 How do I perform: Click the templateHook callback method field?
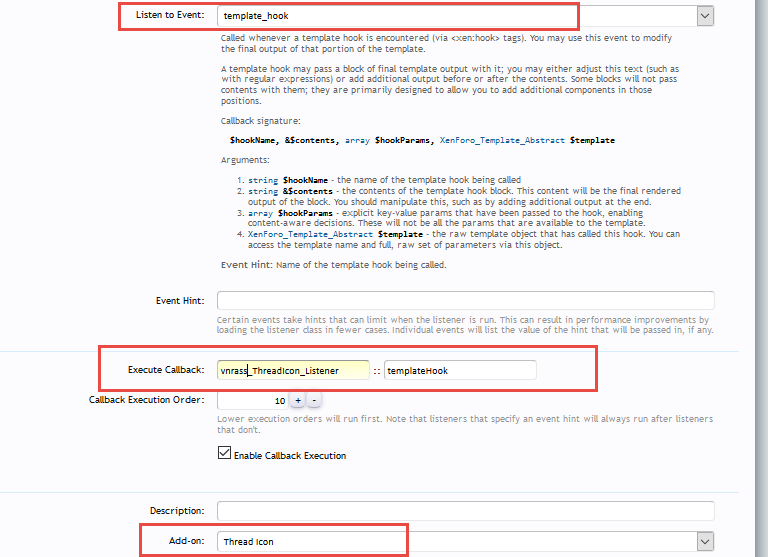(460, 370)
